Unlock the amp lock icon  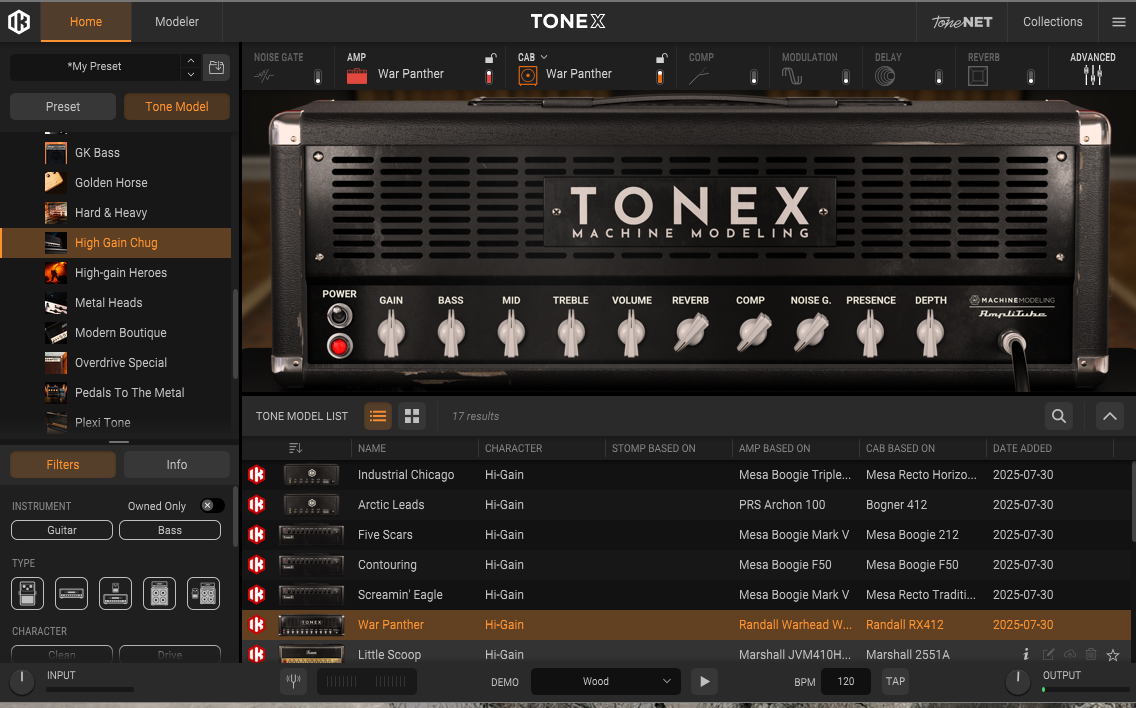click(490, 58)
